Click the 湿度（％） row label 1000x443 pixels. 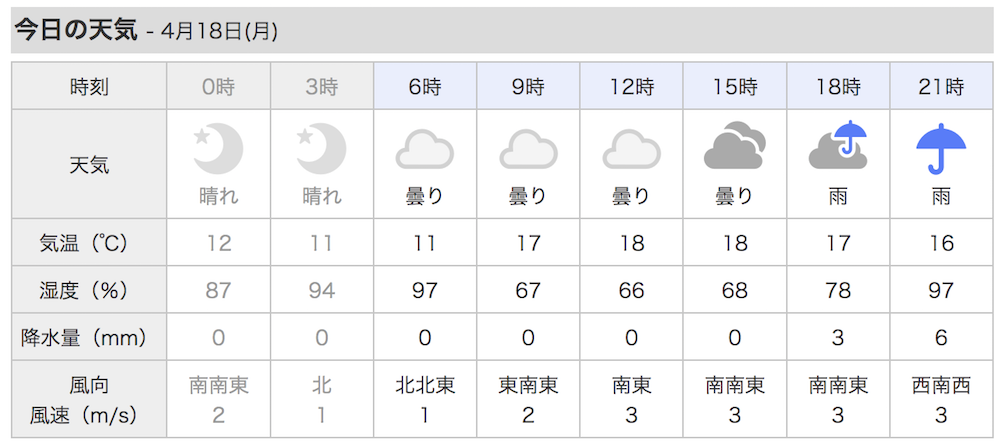[x=89, y=290]
